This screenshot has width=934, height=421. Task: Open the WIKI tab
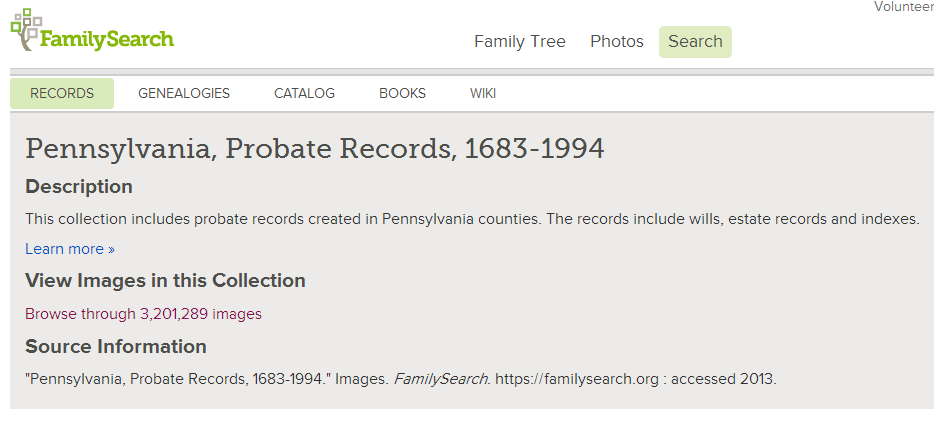point(482,93)
